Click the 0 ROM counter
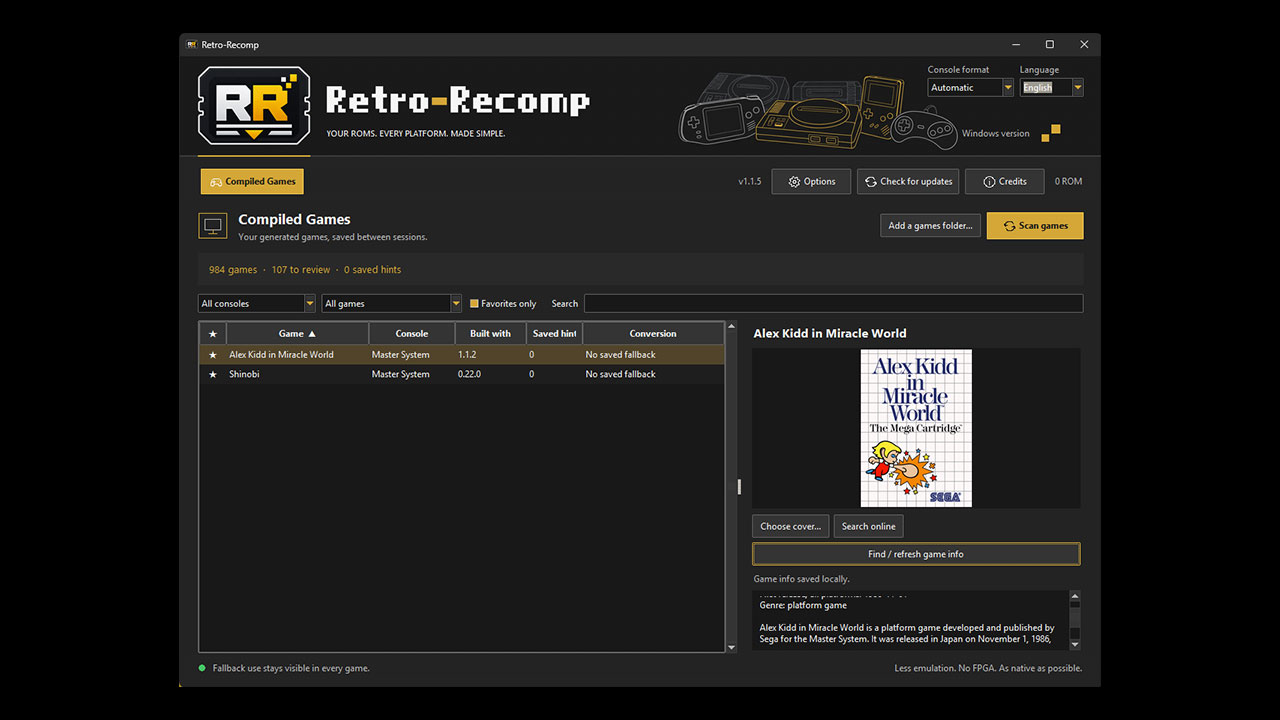The height and width of the screenshot is (720, 1280). click(x=1068, y=182)
